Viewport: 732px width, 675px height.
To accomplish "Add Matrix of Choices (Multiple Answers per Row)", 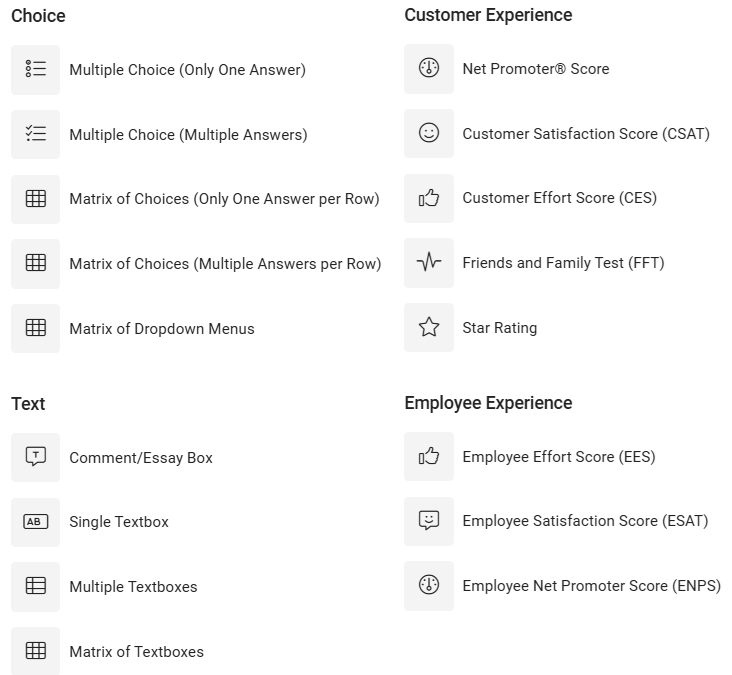I will [x=196, y=264].
